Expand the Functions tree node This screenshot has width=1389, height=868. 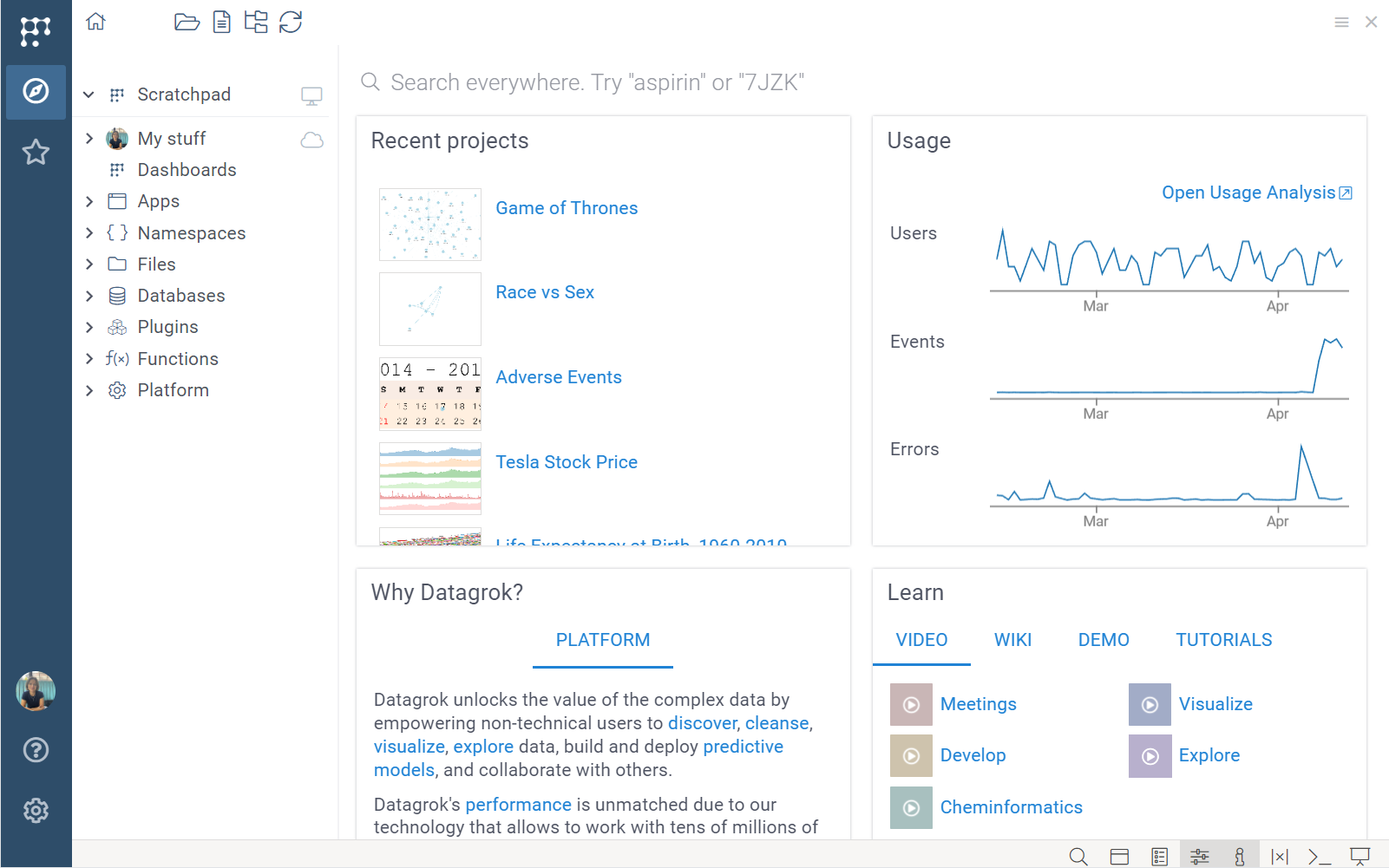tap(89, 359)
